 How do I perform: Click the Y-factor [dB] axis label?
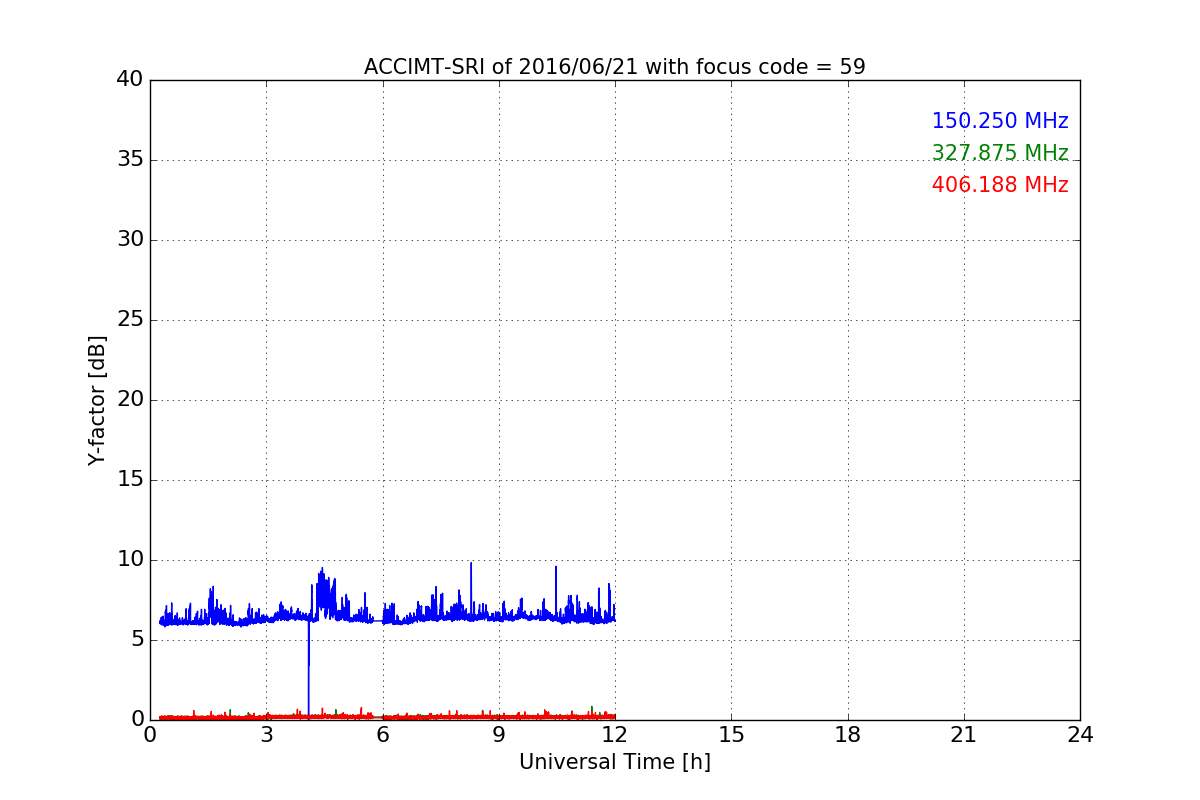click(97, 400)
